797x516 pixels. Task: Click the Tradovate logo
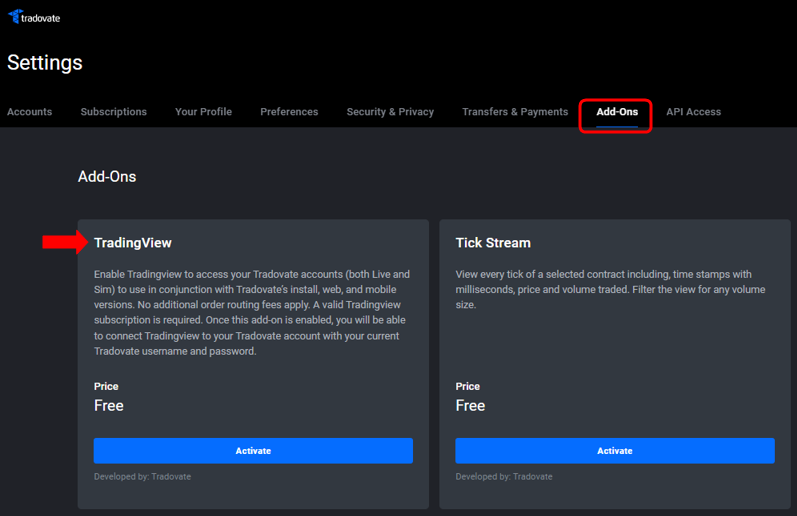click(34, 17)
